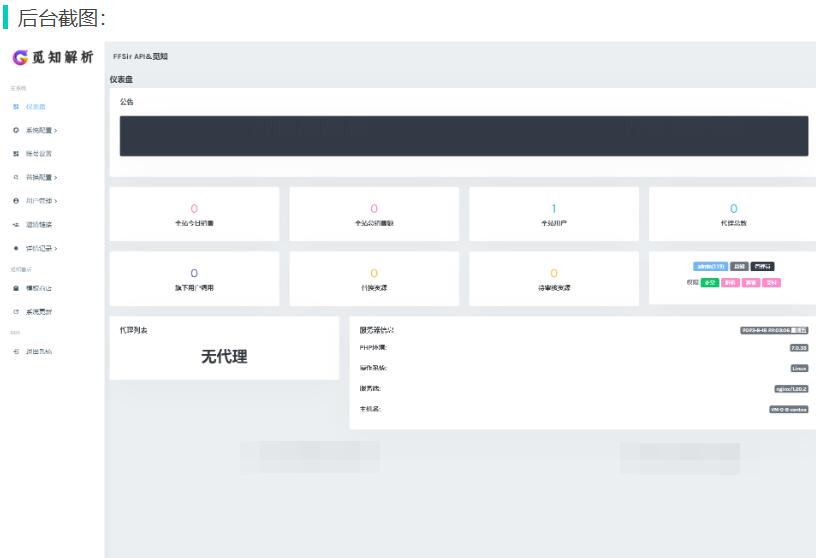Click the 主机名 label
The height and width of the screenshot is (558, 816).
pos(370,409)
